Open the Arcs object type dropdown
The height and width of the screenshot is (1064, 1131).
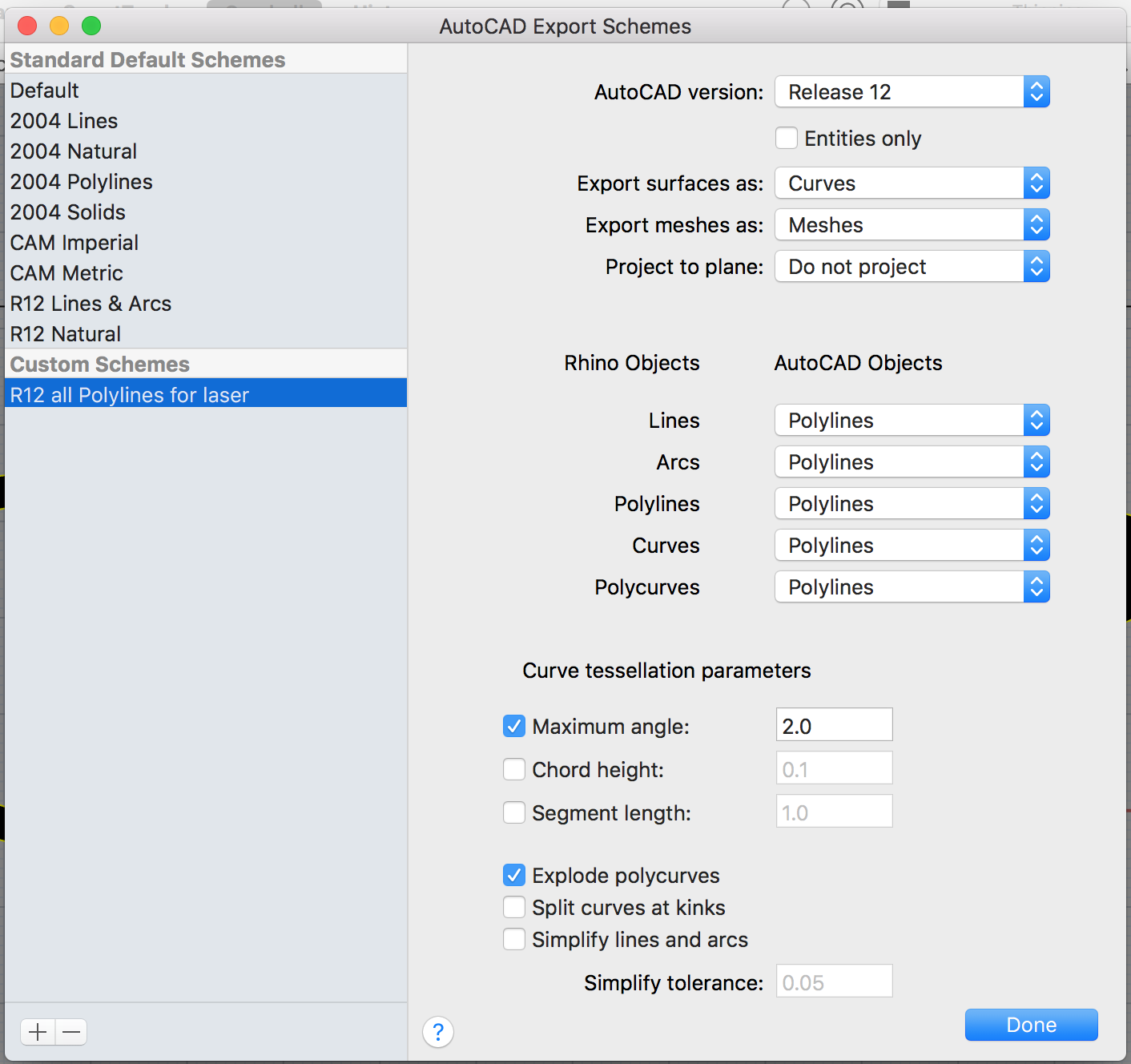point(912,462)
